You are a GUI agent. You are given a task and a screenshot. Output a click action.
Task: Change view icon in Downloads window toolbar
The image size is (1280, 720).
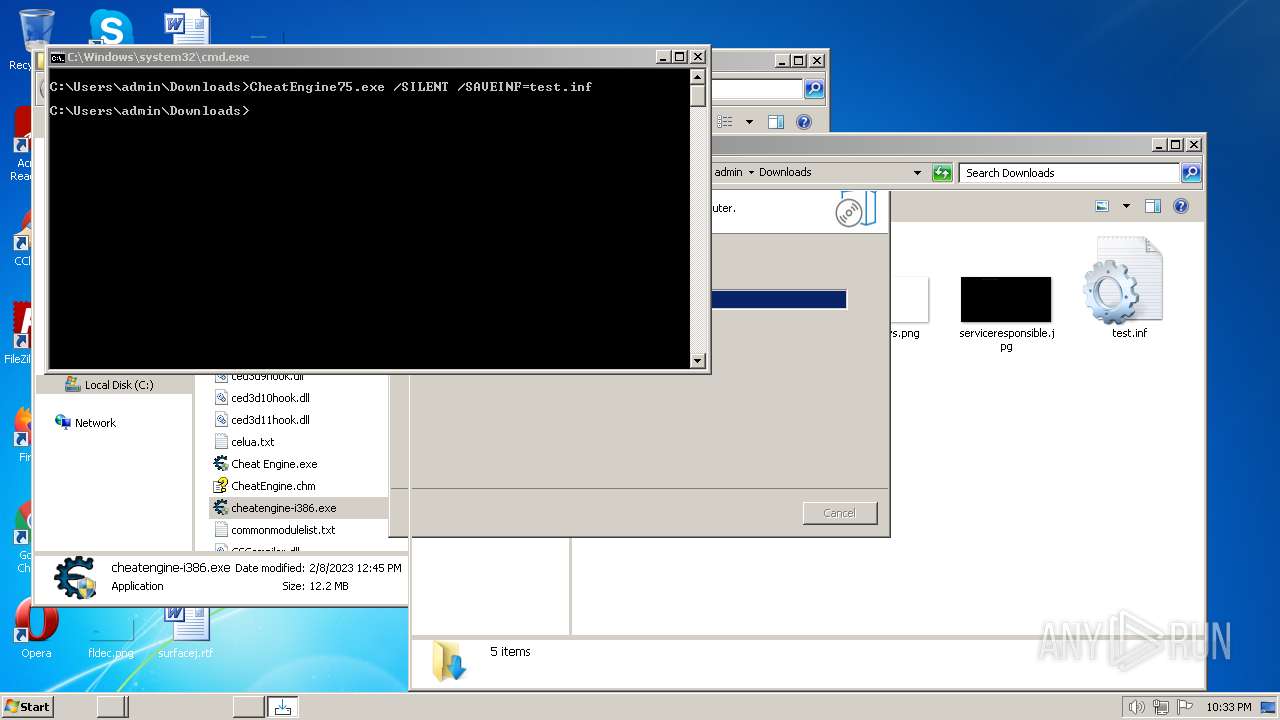(1102, 206)
